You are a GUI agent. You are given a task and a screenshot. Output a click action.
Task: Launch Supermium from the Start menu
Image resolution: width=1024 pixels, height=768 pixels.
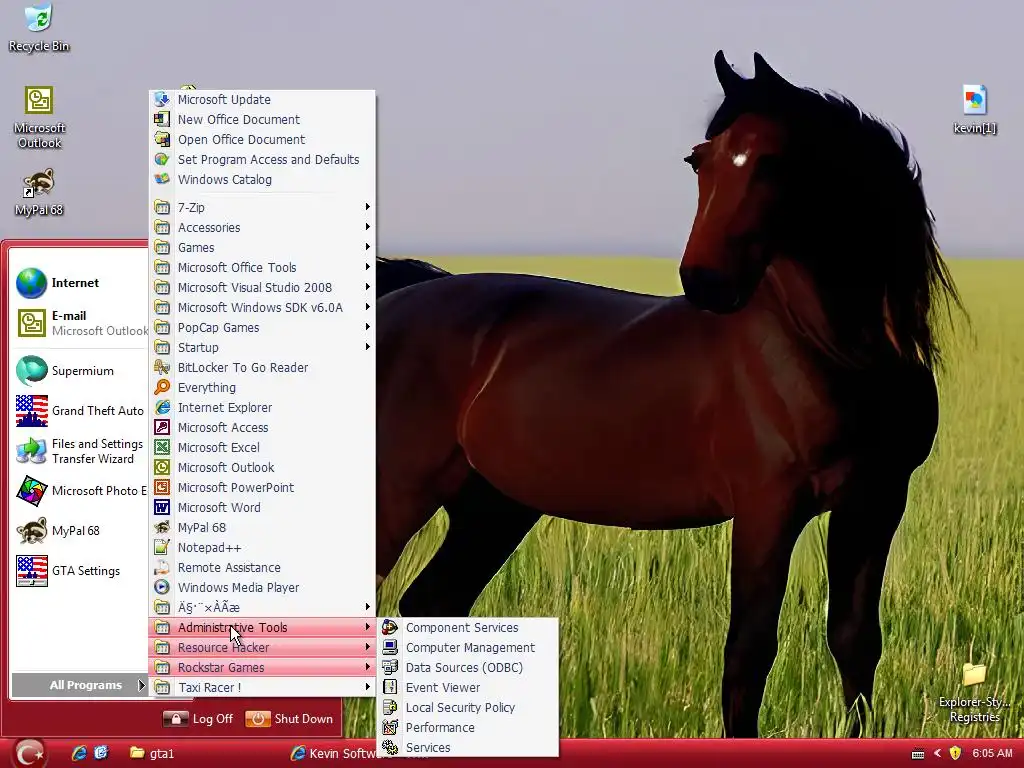(x=78, y=371)
